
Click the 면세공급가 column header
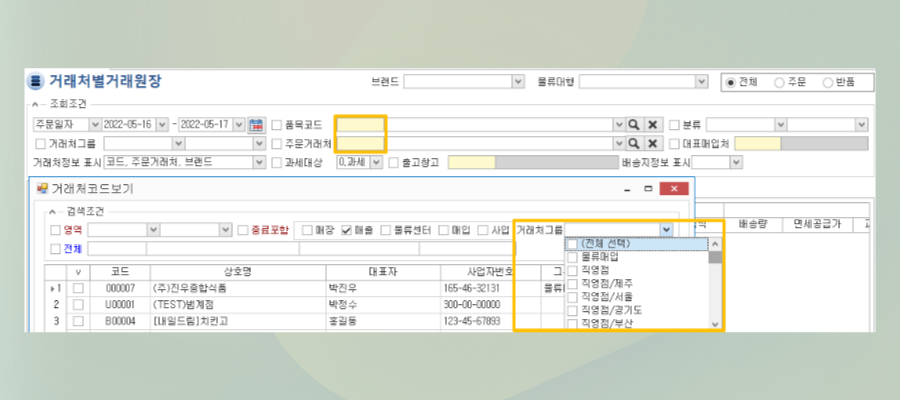point(817,224)
